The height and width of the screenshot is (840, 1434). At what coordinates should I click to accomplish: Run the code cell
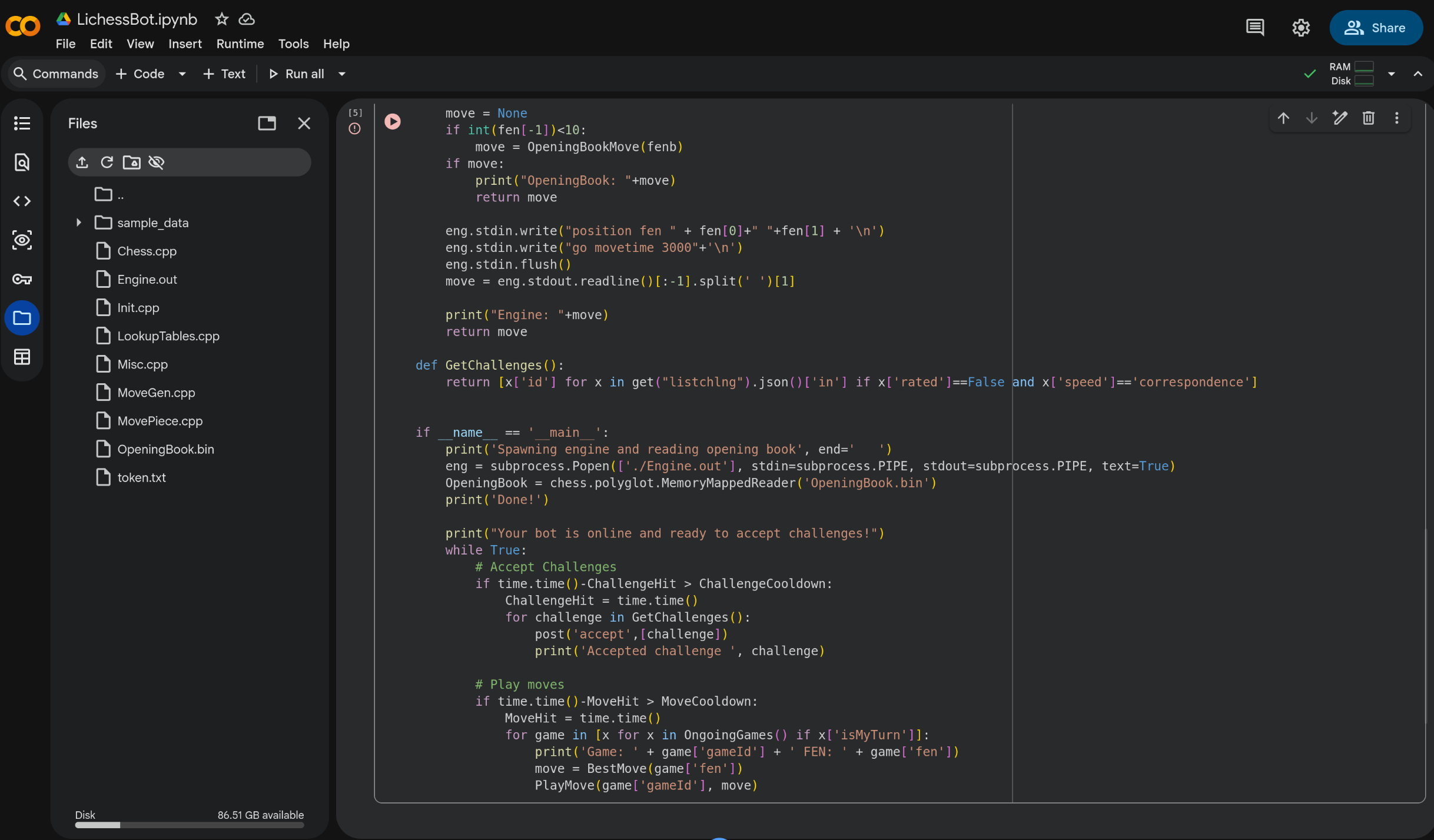point(393,121)
